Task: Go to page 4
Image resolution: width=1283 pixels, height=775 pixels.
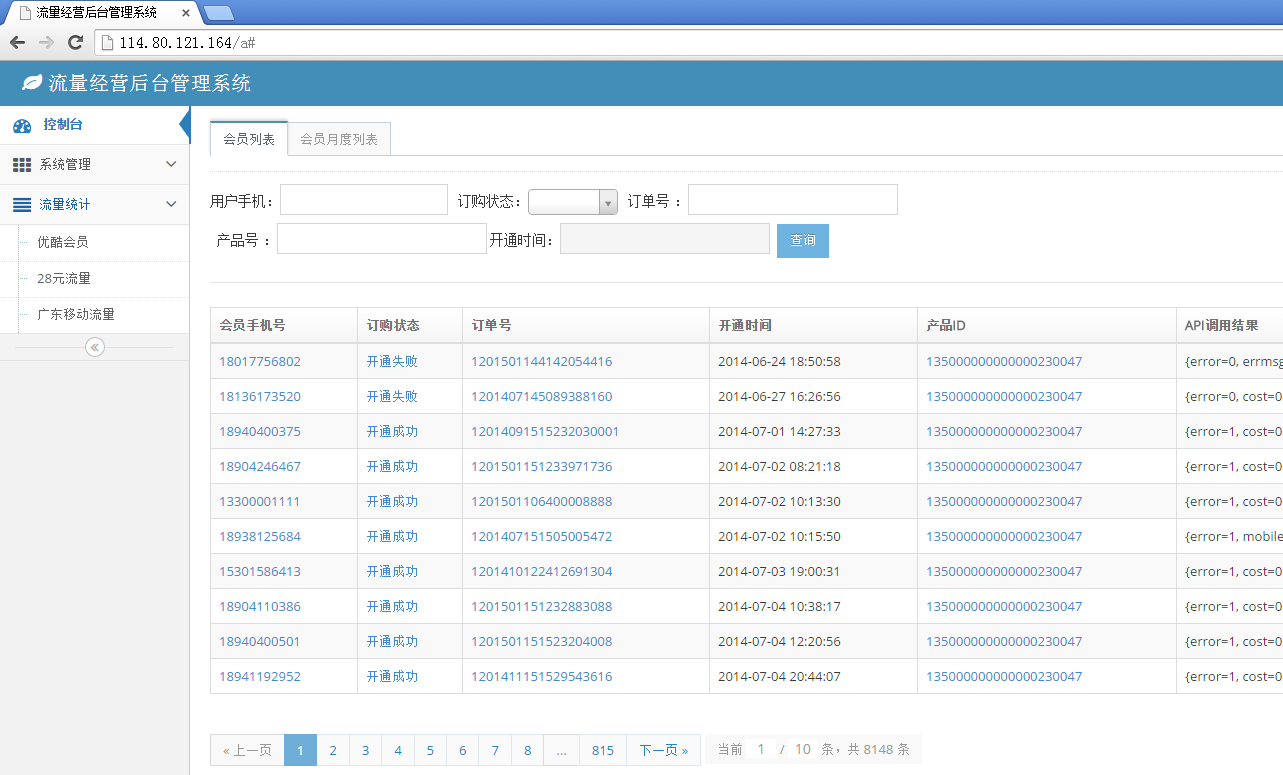Action: click(398, 750)
